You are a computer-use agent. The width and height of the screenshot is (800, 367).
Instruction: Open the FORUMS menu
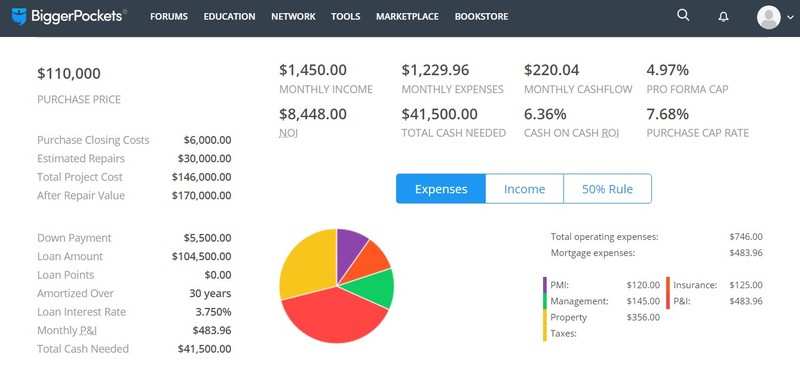[169, 16]
